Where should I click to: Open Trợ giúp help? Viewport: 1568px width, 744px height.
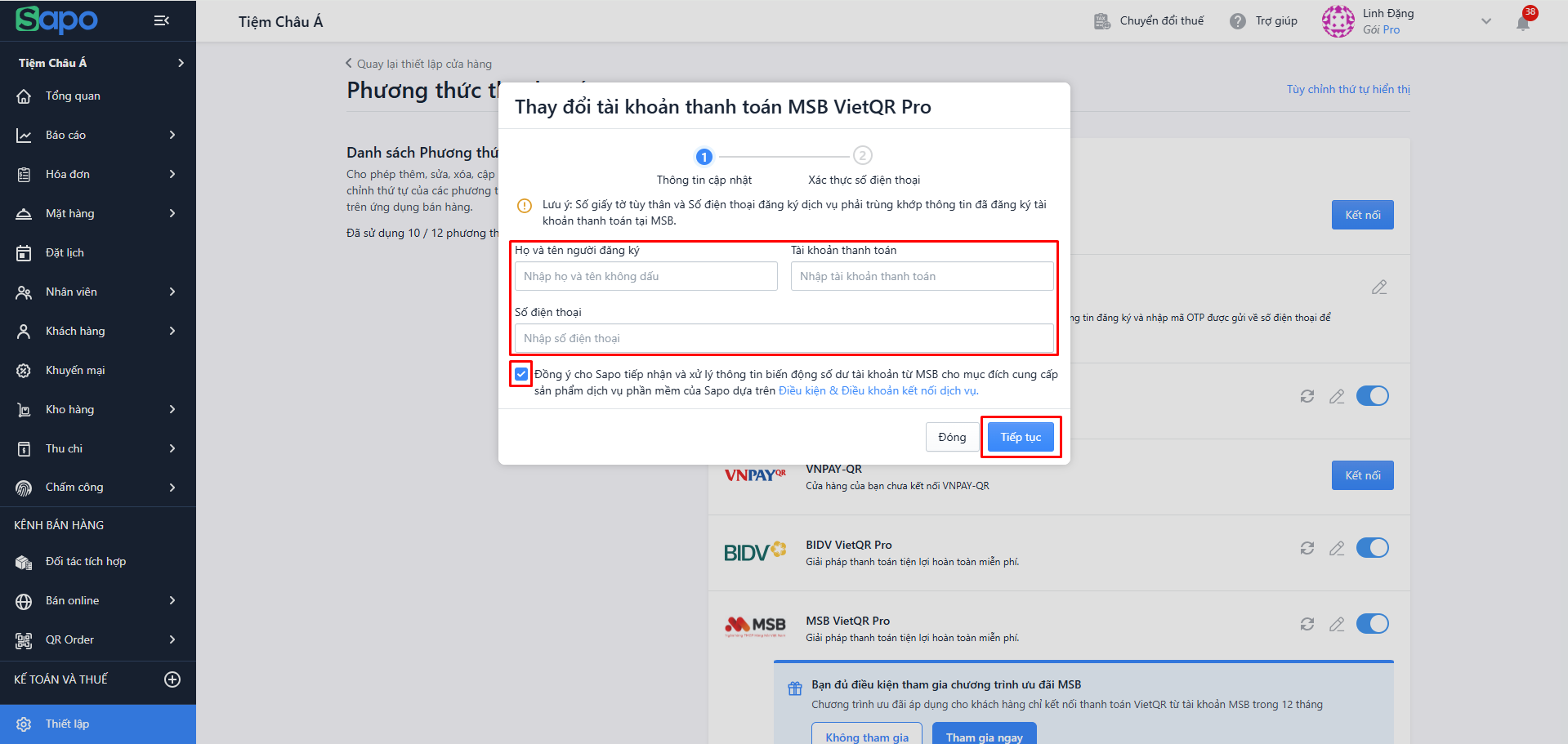(1264, 20)
